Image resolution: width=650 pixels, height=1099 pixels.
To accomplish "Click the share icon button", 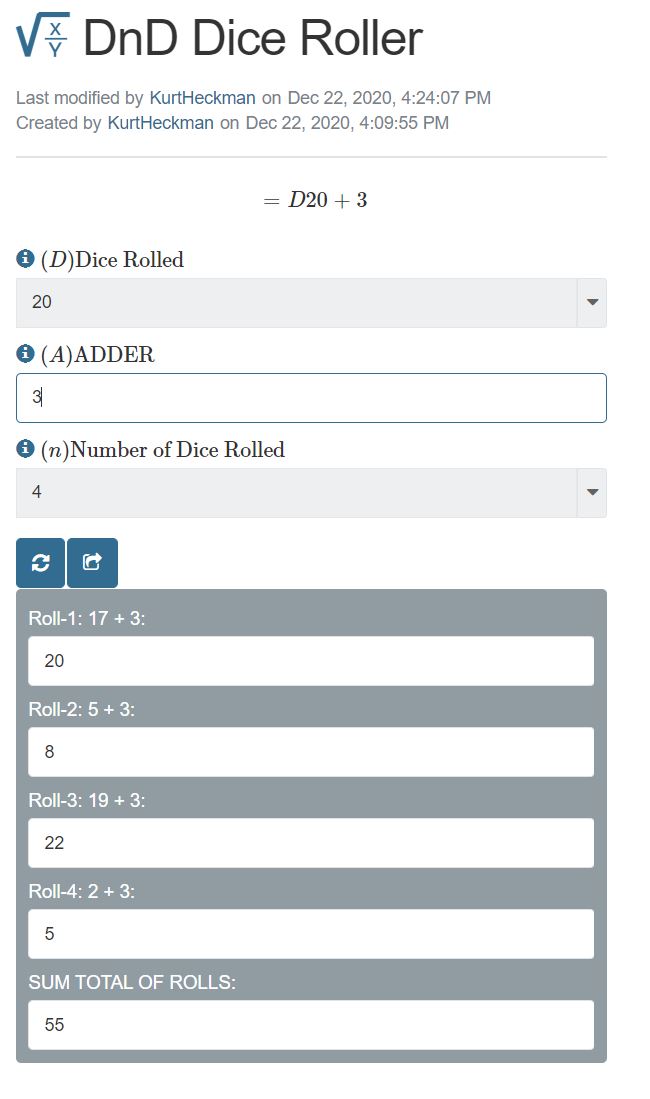I will (x=92, y=563).
